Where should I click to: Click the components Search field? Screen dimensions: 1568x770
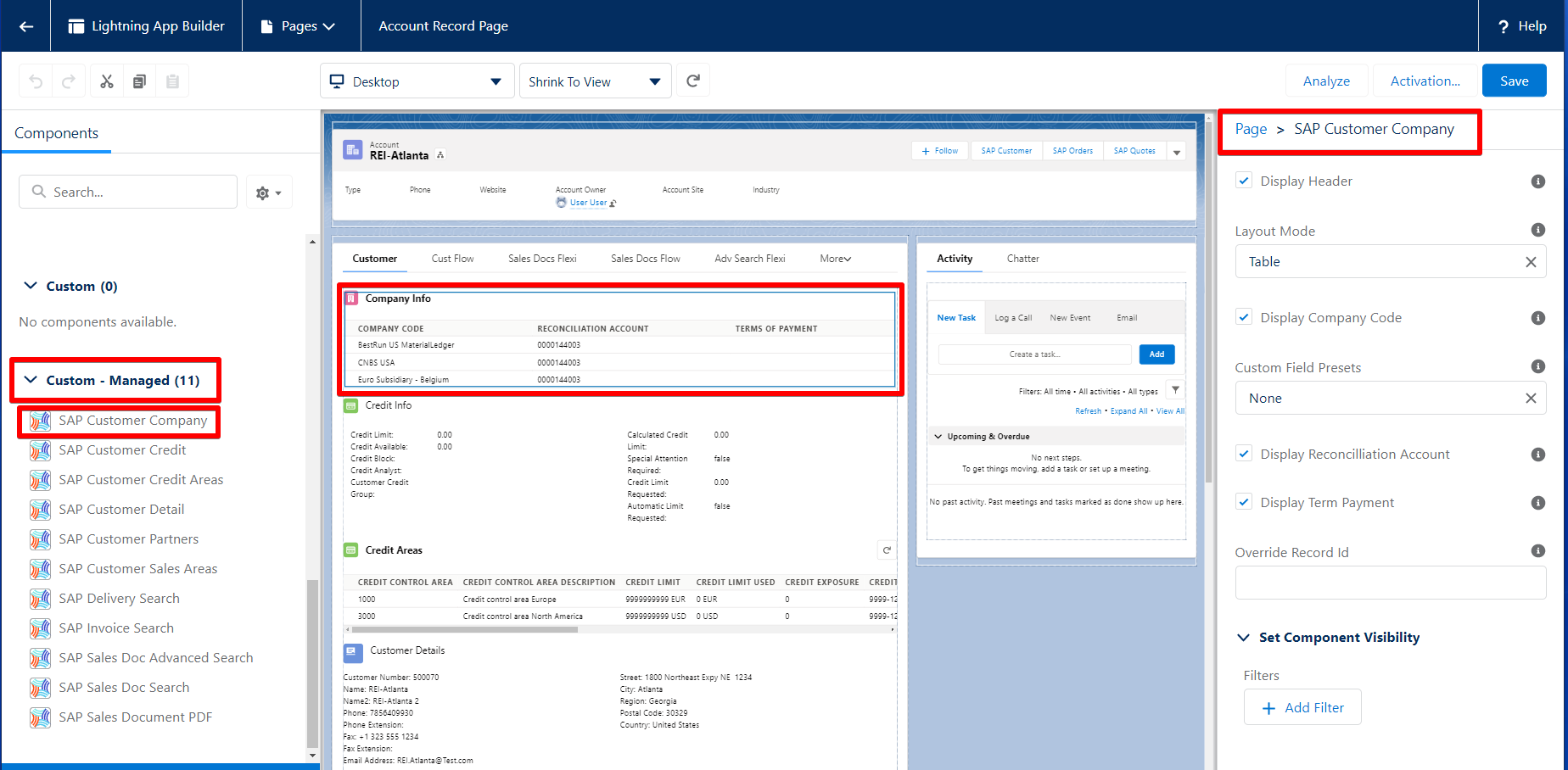click(x=128, y=192)
